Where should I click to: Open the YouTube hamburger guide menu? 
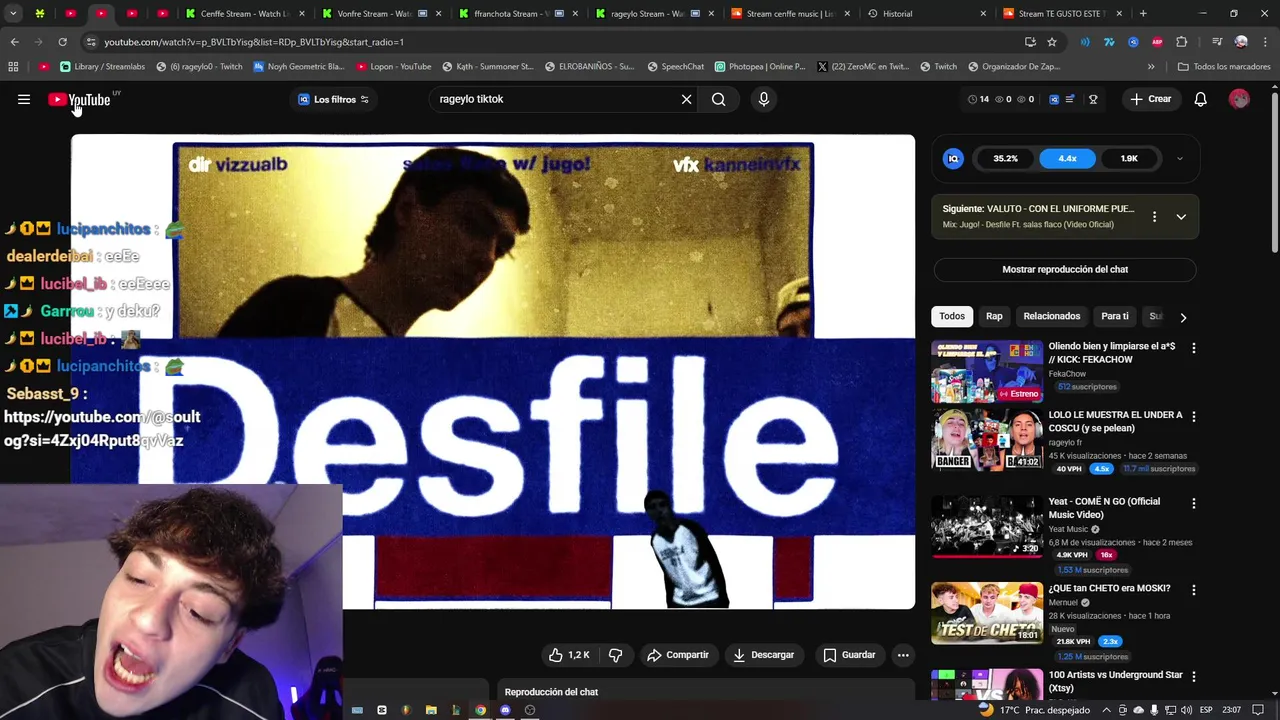pyautogui.click(x=24, y=99)
